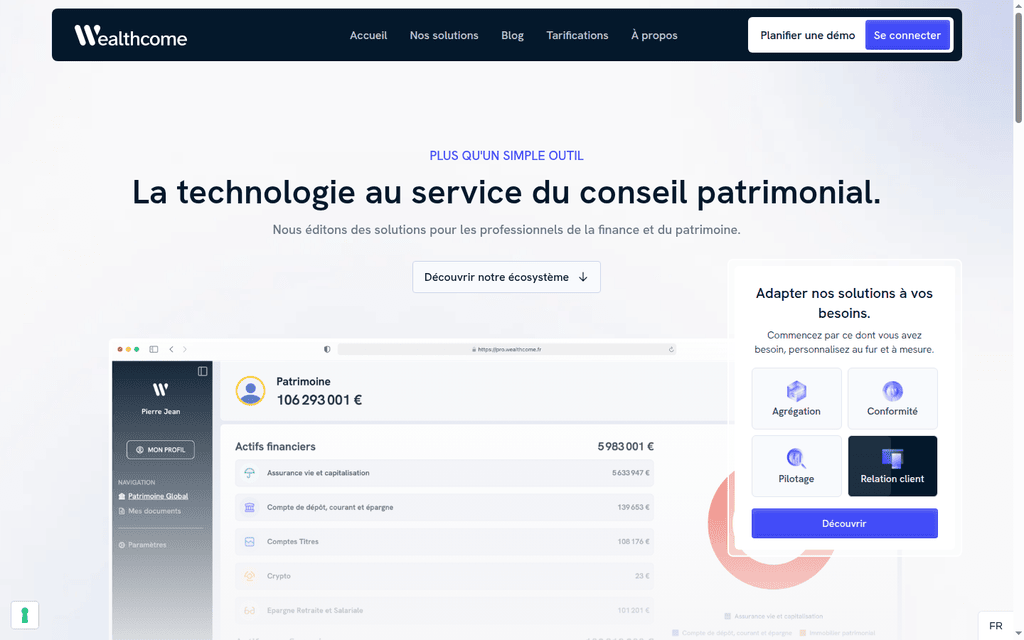
Task: Click the Se connecter button
Action: point(907,35)
